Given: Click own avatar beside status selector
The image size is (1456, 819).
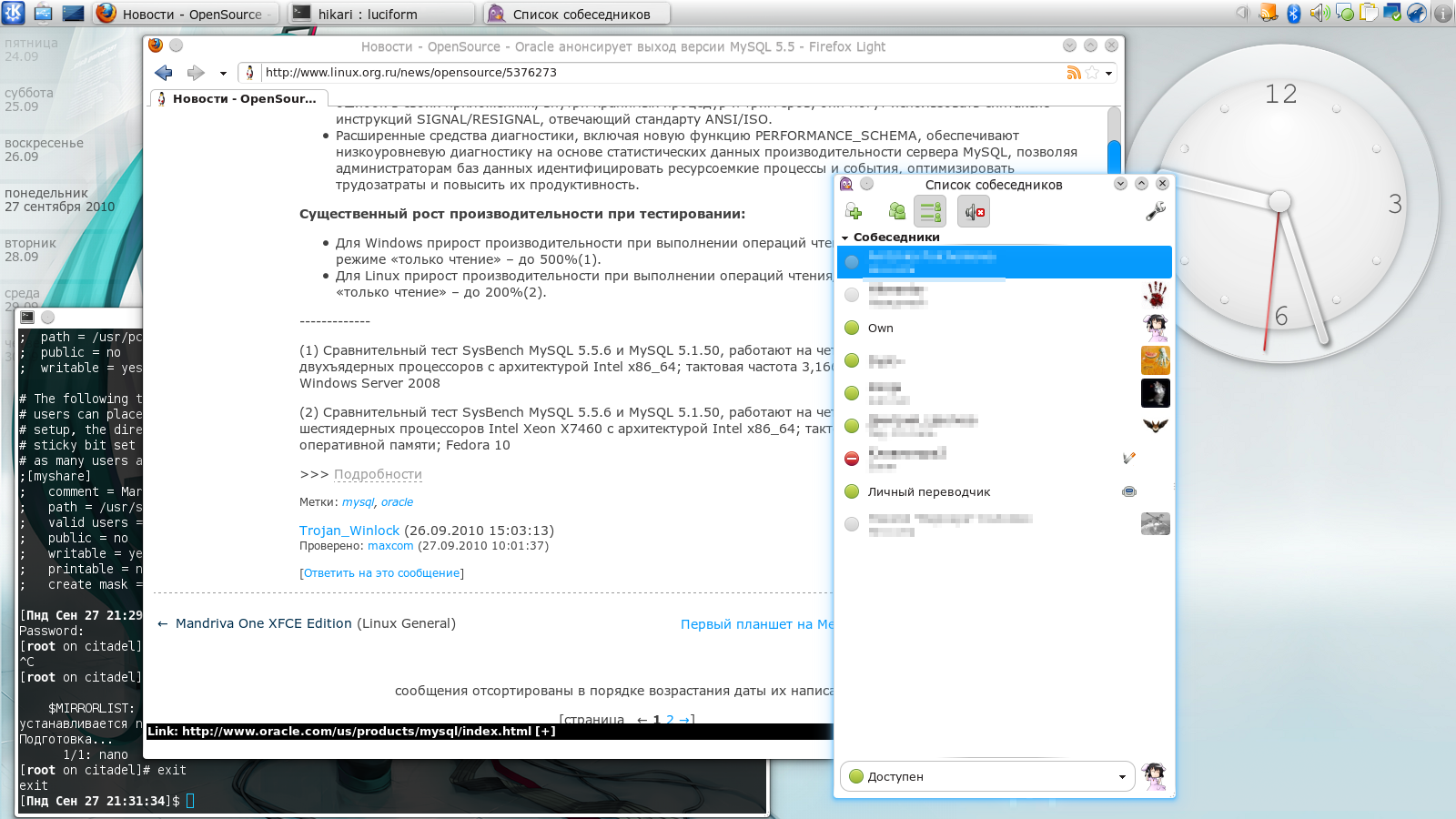Looking at the screenshot, I should (x=1155, y=776).
